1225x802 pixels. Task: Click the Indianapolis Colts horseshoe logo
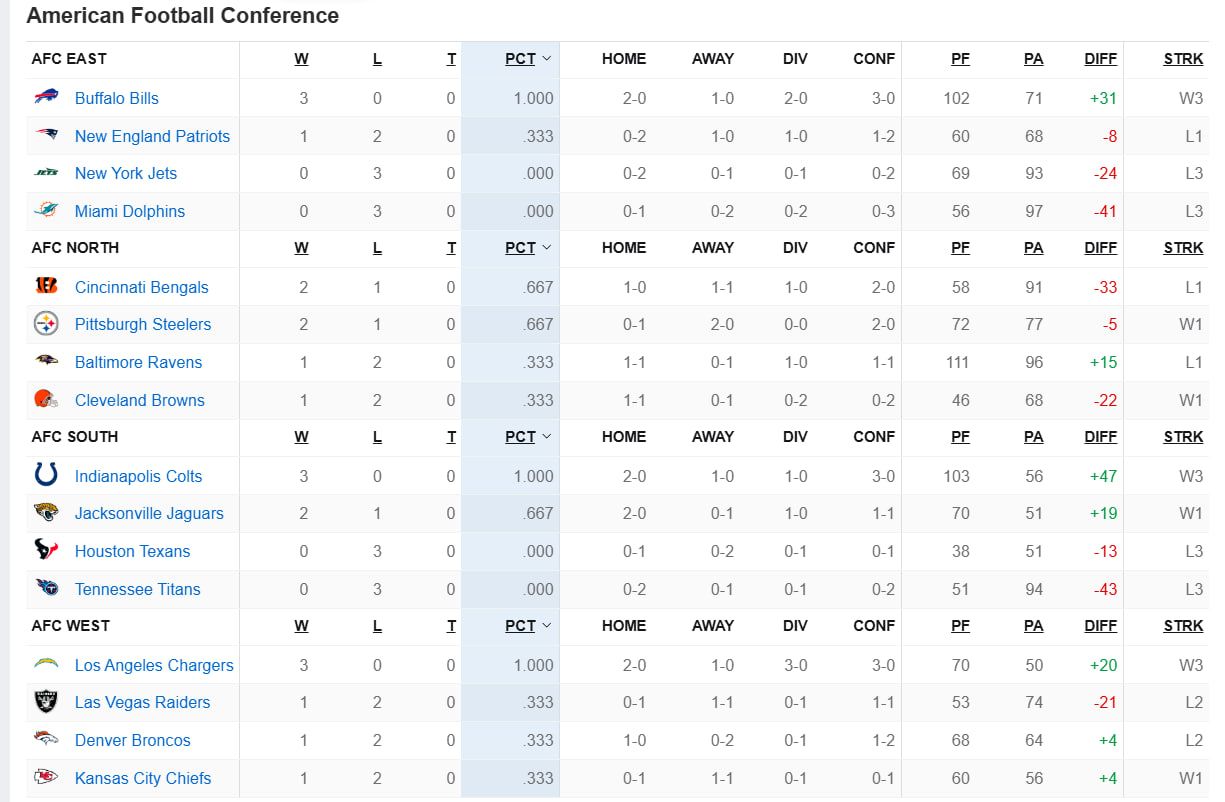(46, 475)
